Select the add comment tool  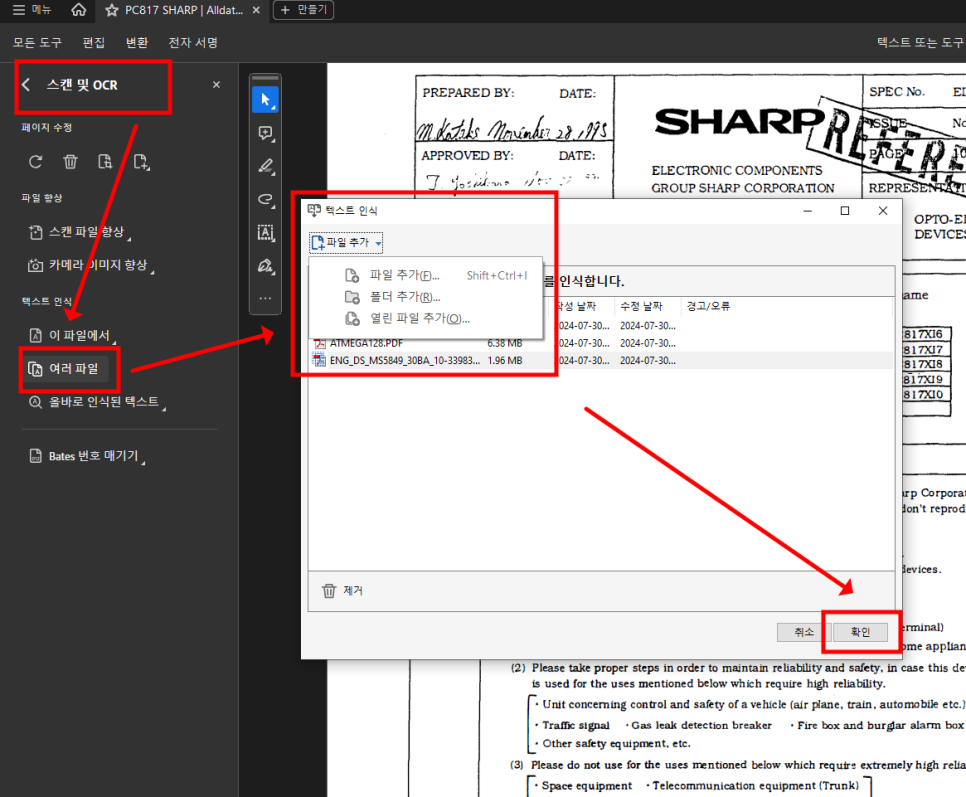tap(266, 133)
